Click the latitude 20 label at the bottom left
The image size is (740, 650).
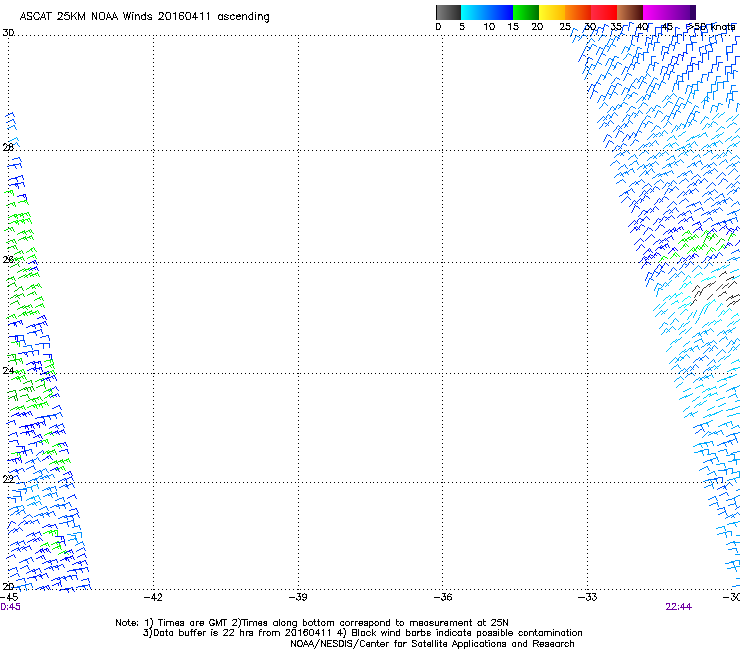[x=8, y=586]
